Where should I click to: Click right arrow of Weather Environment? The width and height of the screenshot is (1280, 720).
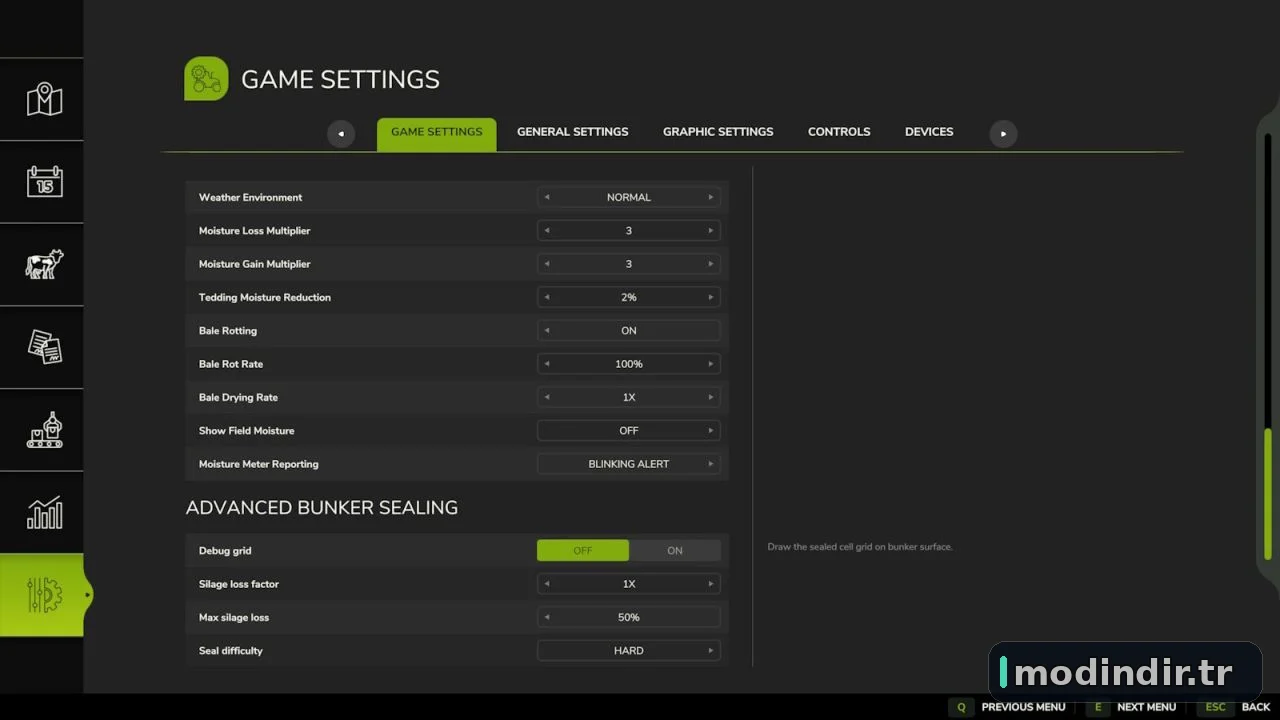[x=711, y=197]
